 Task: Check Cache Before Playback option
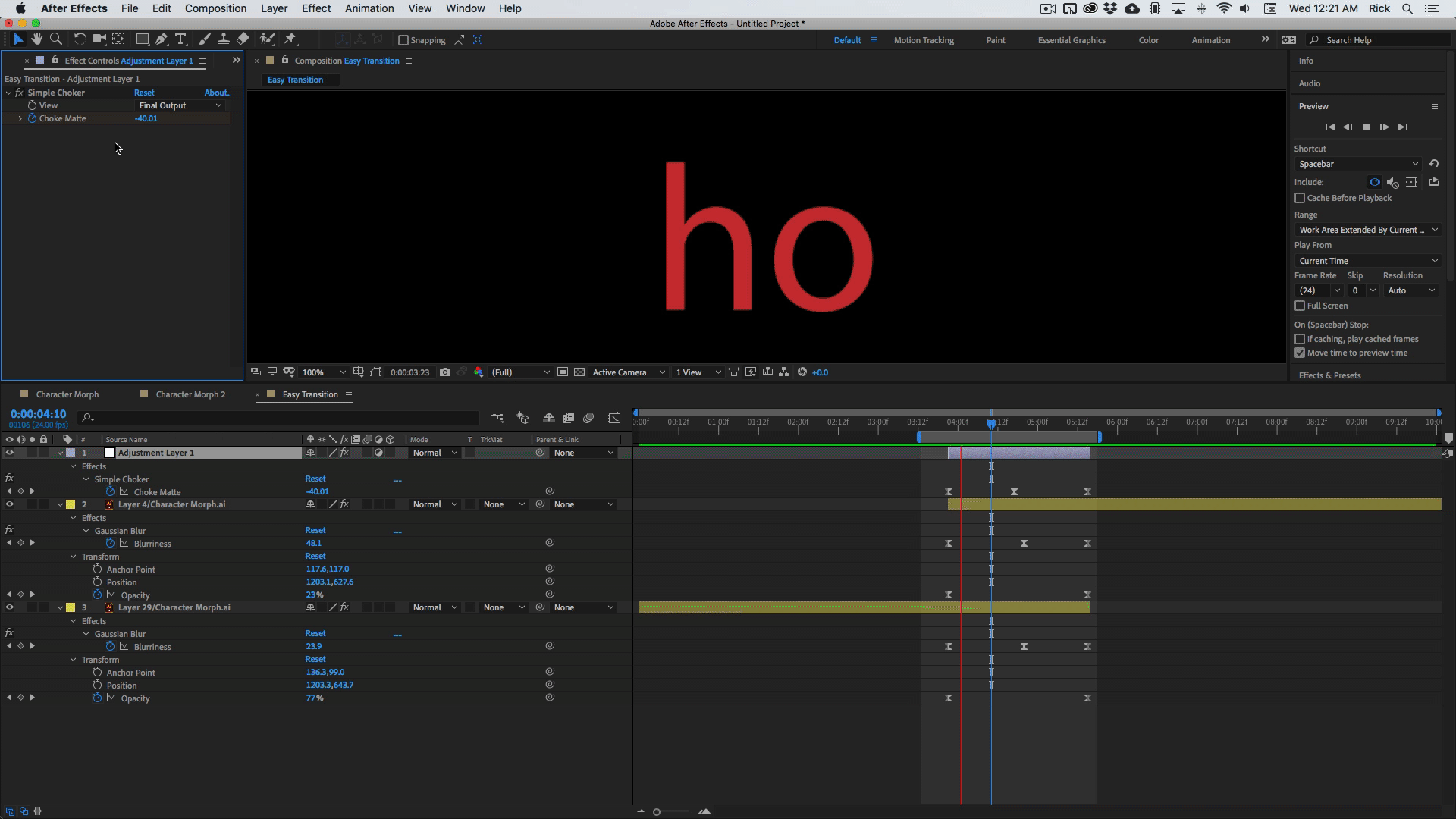click(1300, 198)
